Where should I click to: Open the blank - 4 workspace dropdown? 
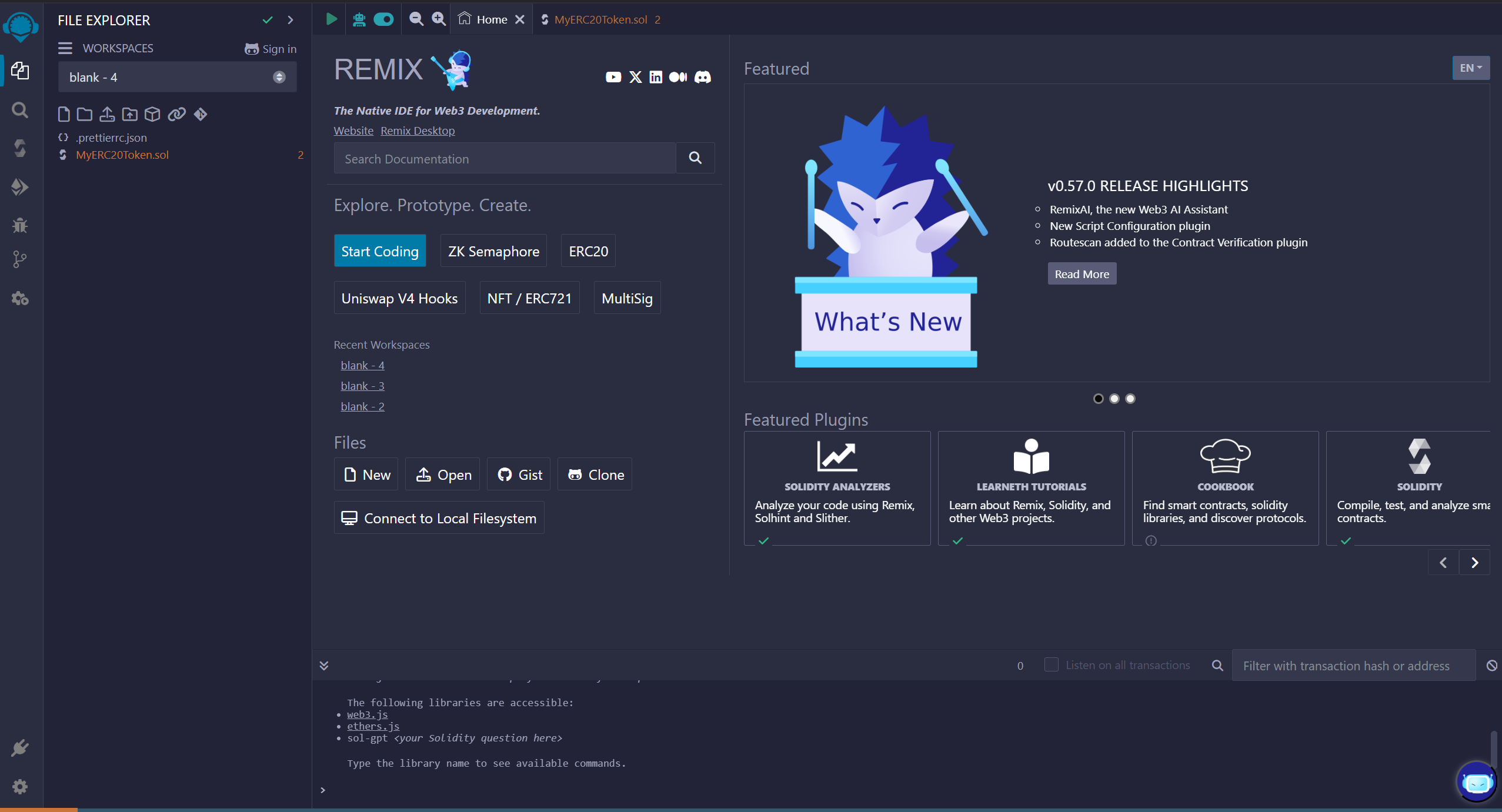point(177,77)
